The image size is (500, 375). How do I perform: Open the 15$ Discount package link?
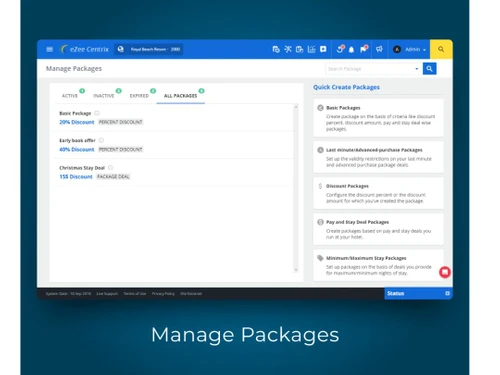pos(76,177)
